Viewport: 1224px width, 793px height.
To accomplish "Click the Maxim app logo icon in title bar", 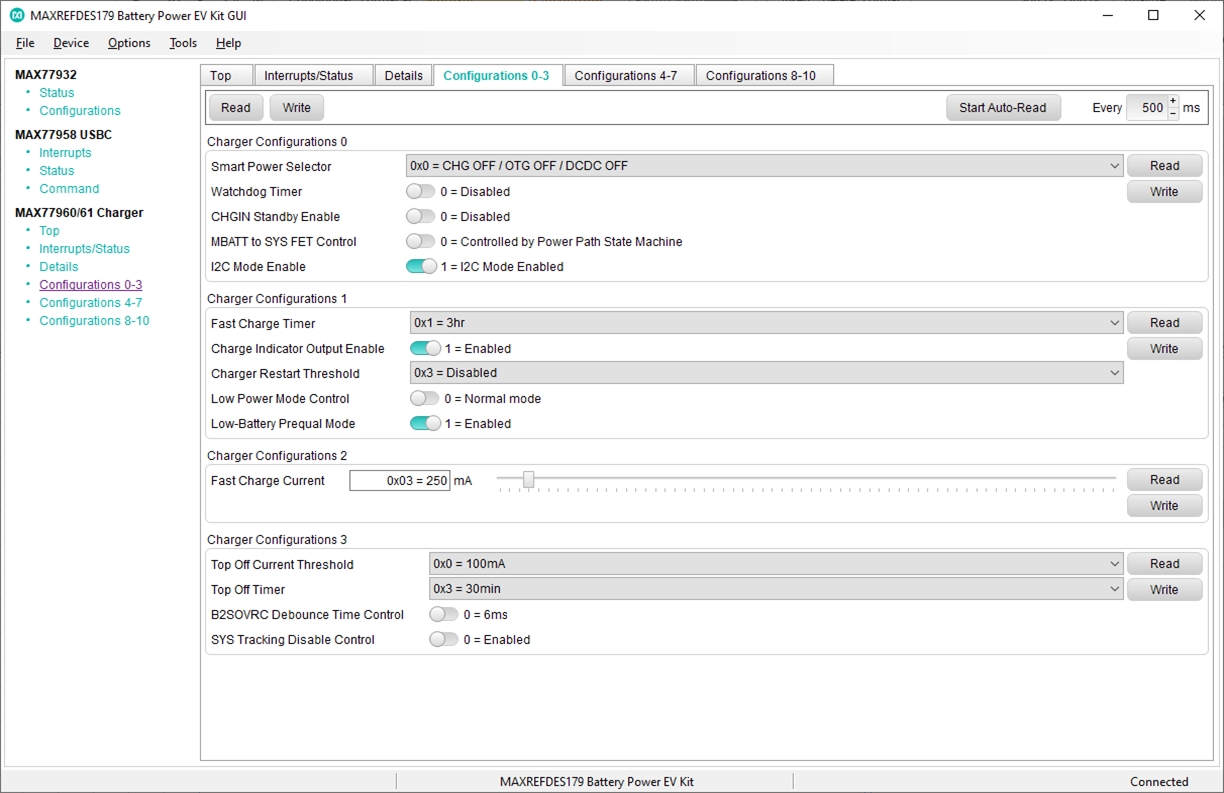I will (17, 15).
